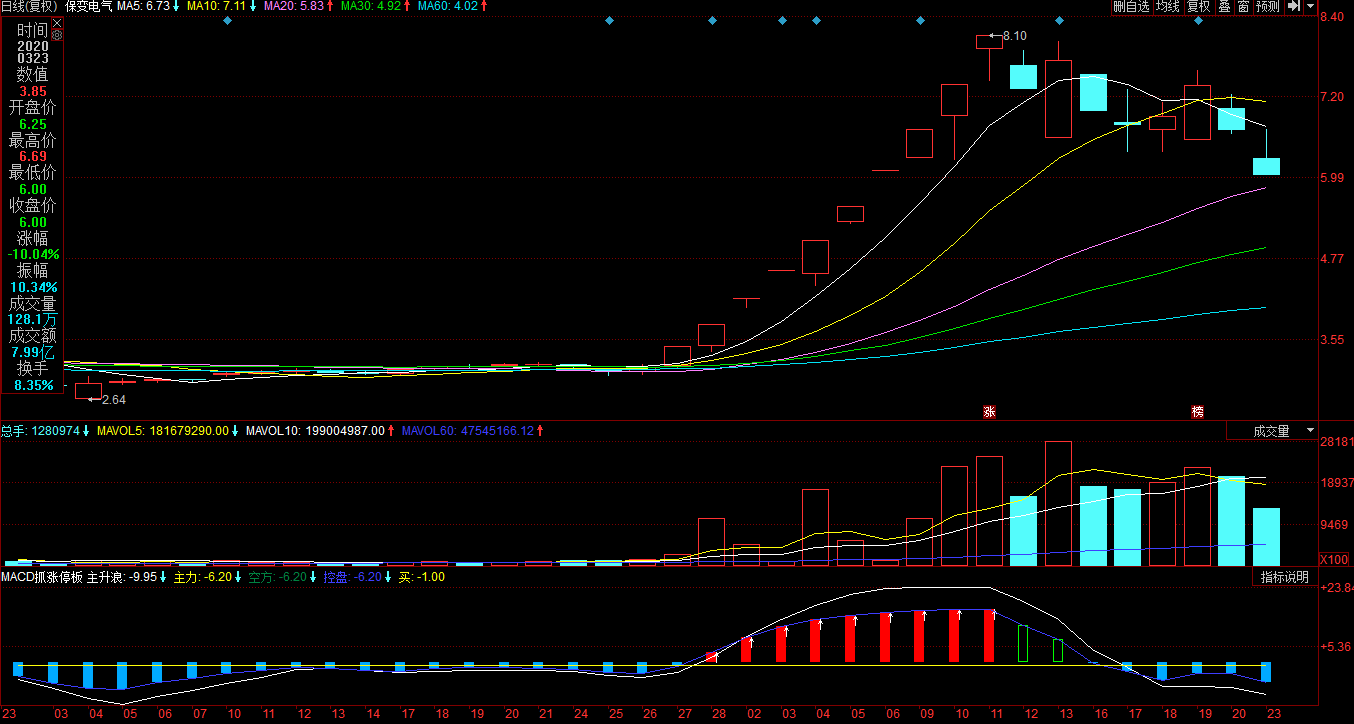Toggle the 叠 overlay button
Viewport: 1354px width, 724px height.
coord(1224,6)
